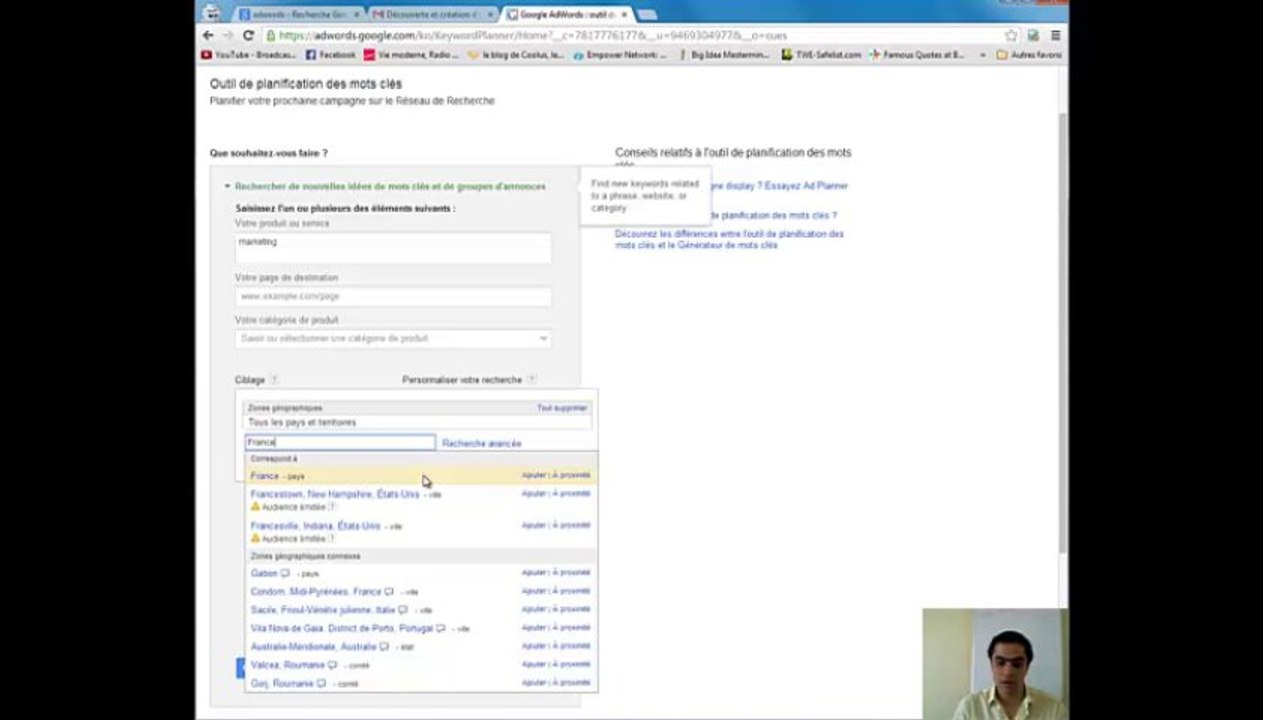Click the speech bubble icon next to Condom, Midi-Pyrénées
1263x720 pixels.
click(389, 591)
